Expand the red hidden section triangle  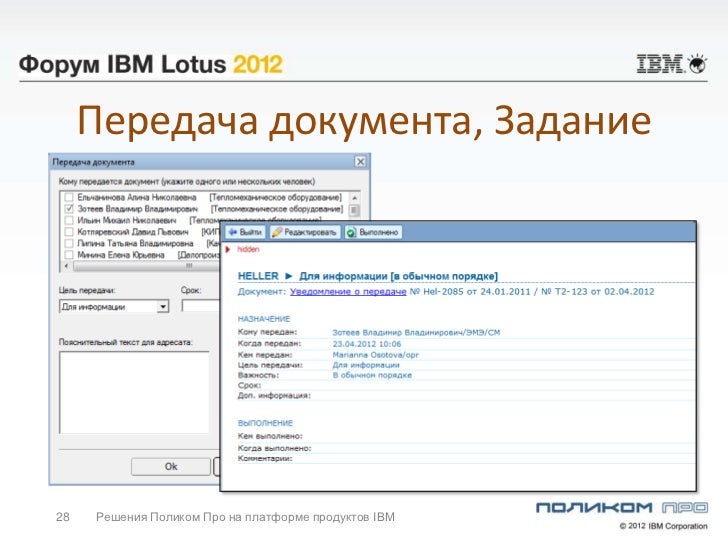pyautogui.click(x=228, y=250)
